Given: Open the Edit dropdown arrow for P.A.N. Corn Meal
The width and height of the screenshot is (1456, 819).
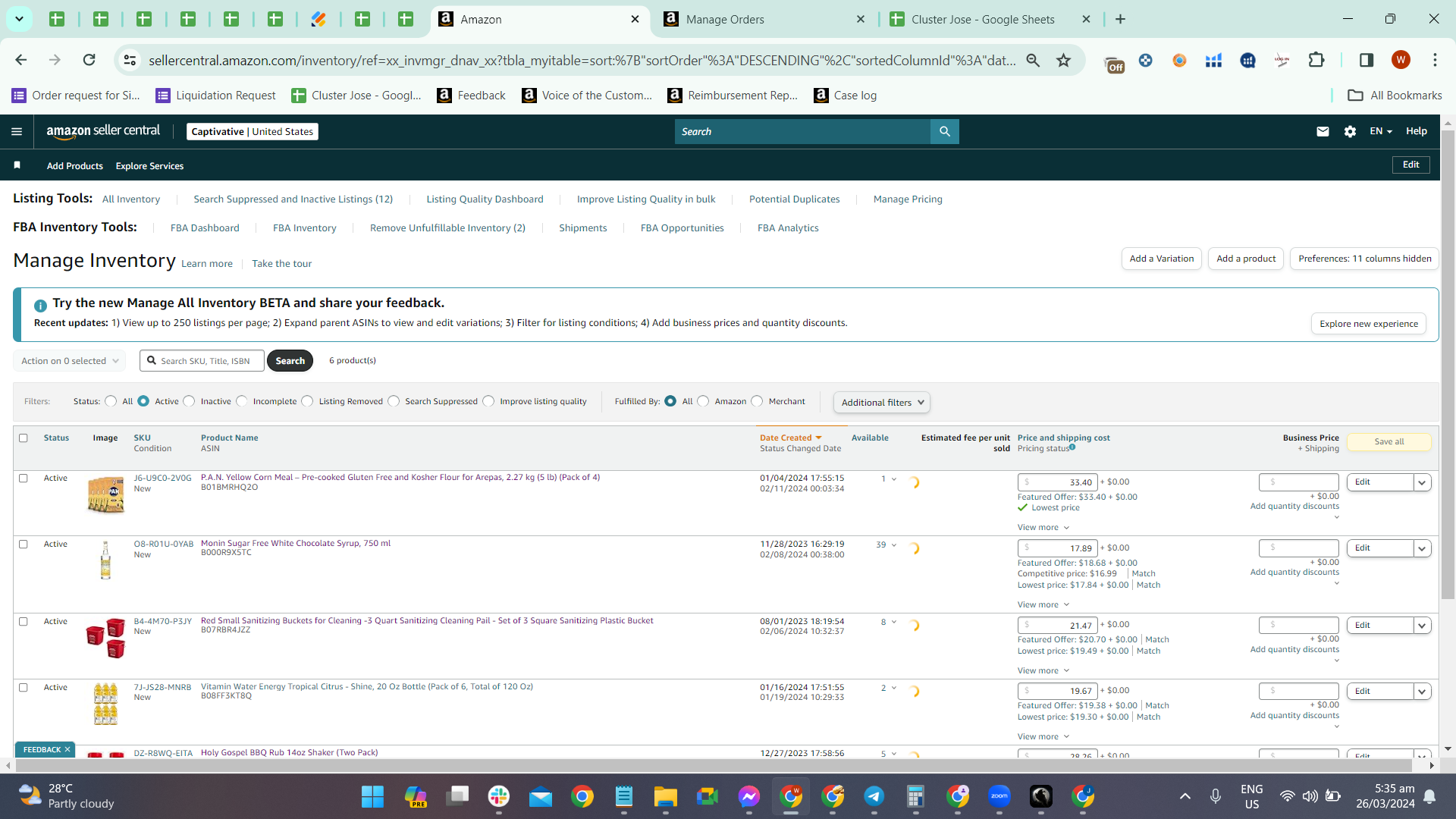Looking at the screenshot, I should [x=1423, y=482].
